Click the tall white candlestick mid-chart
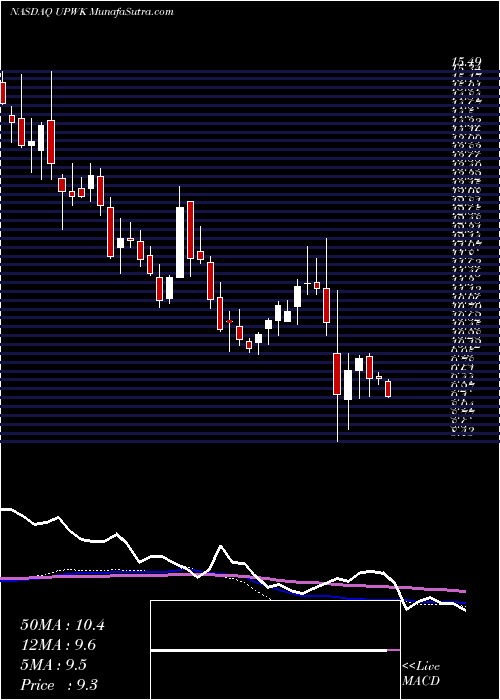Screen dimensions: 500x700 (x=180, y=242)
